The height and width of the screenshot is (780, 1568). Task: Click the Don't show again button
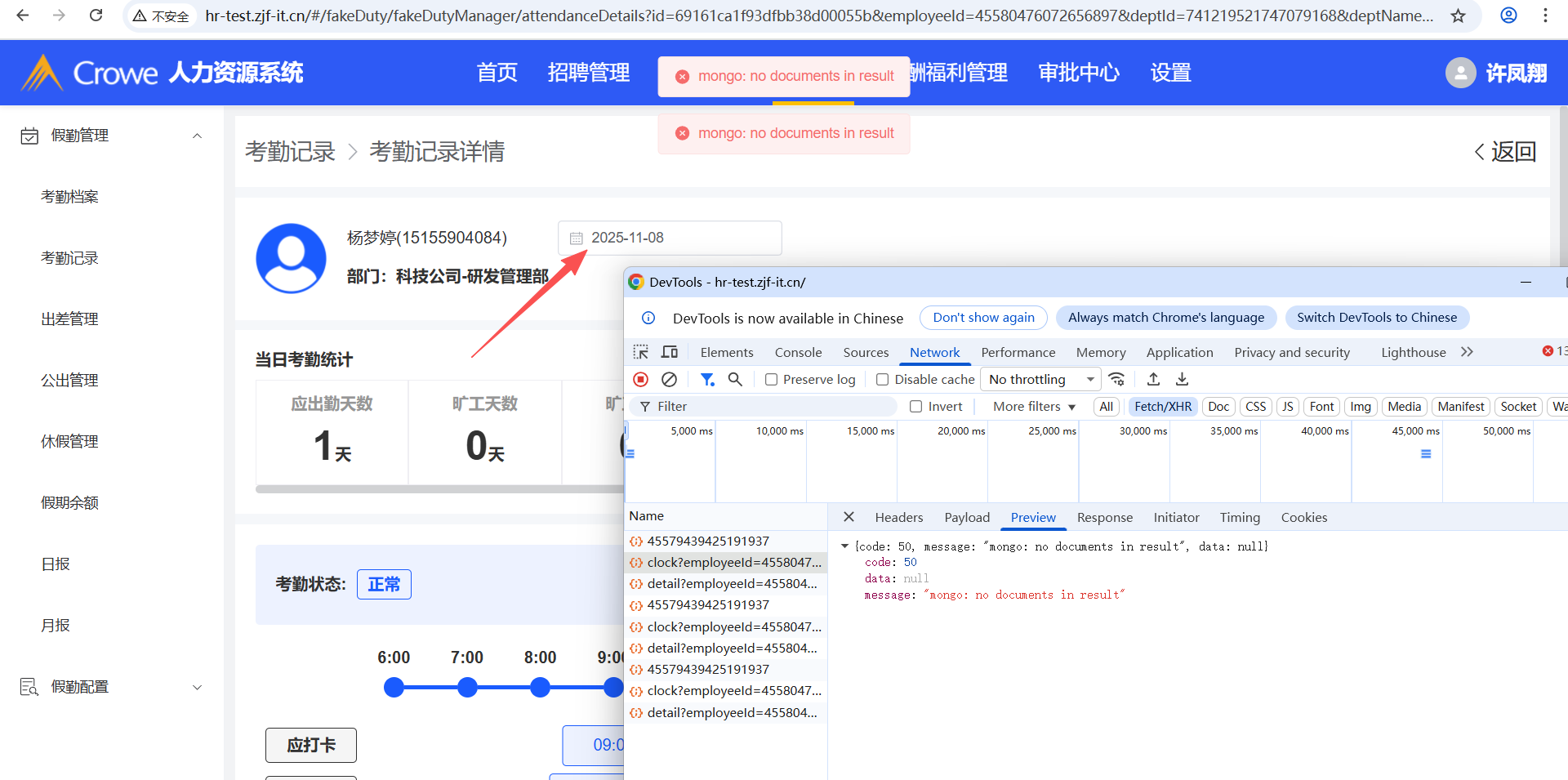point(983,318)
